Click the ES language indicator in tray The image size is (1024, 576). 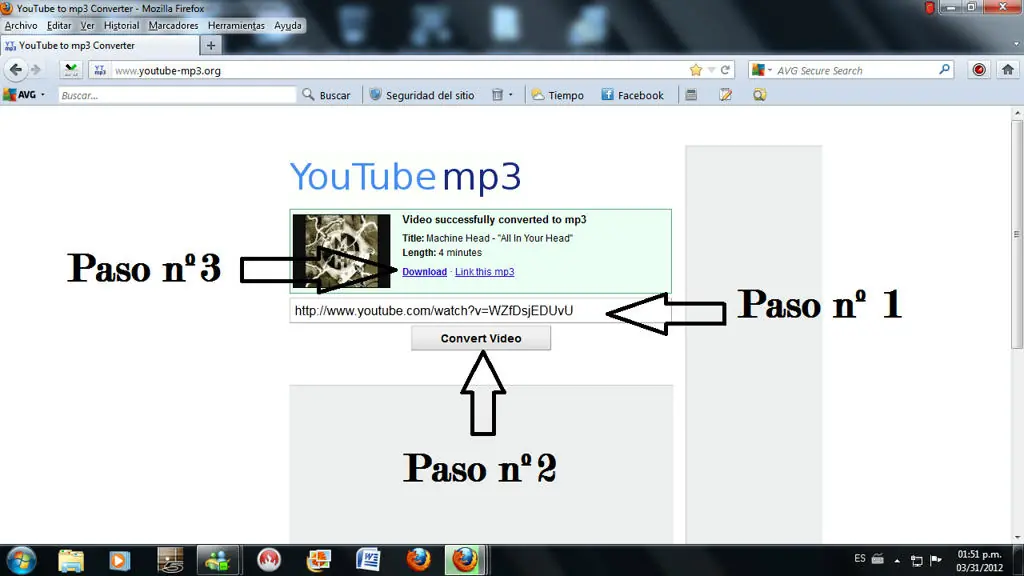point(859,558)
